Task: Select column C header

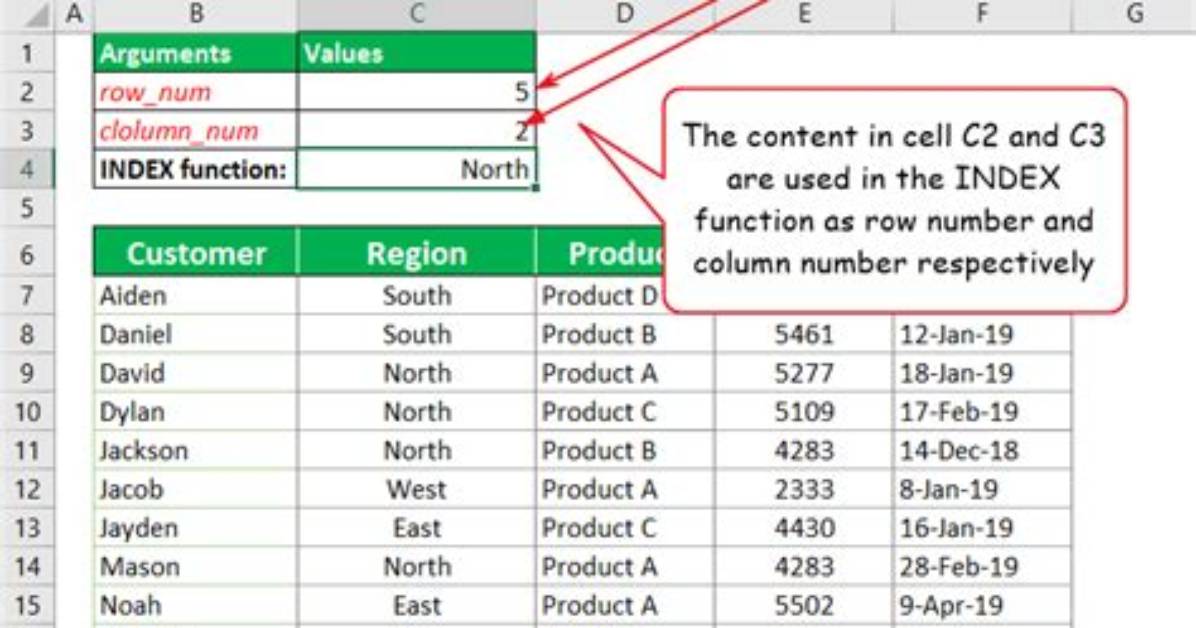Action: [x=416, y=14]
